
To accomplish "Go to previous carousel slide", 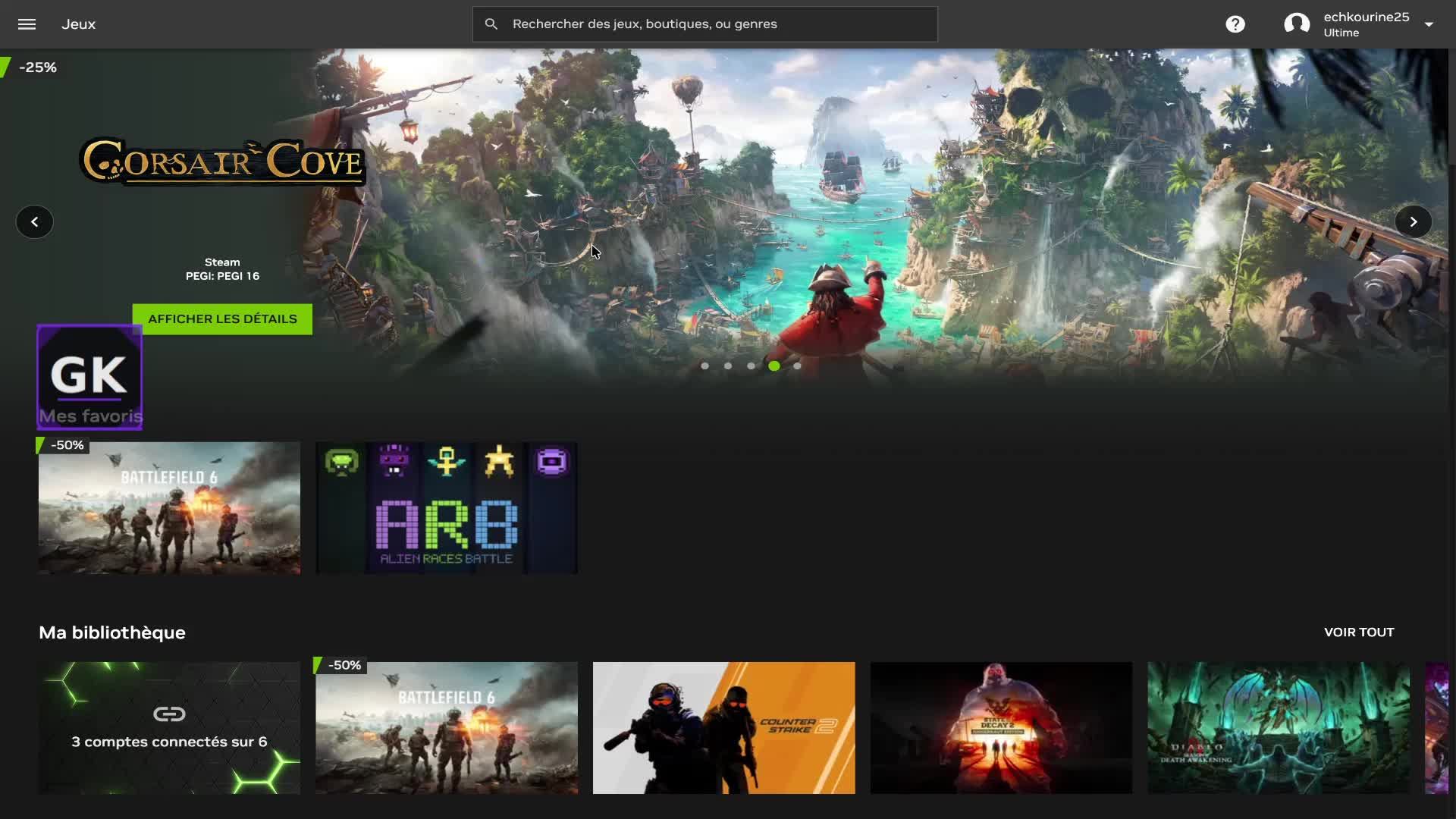I will point(35,222).
